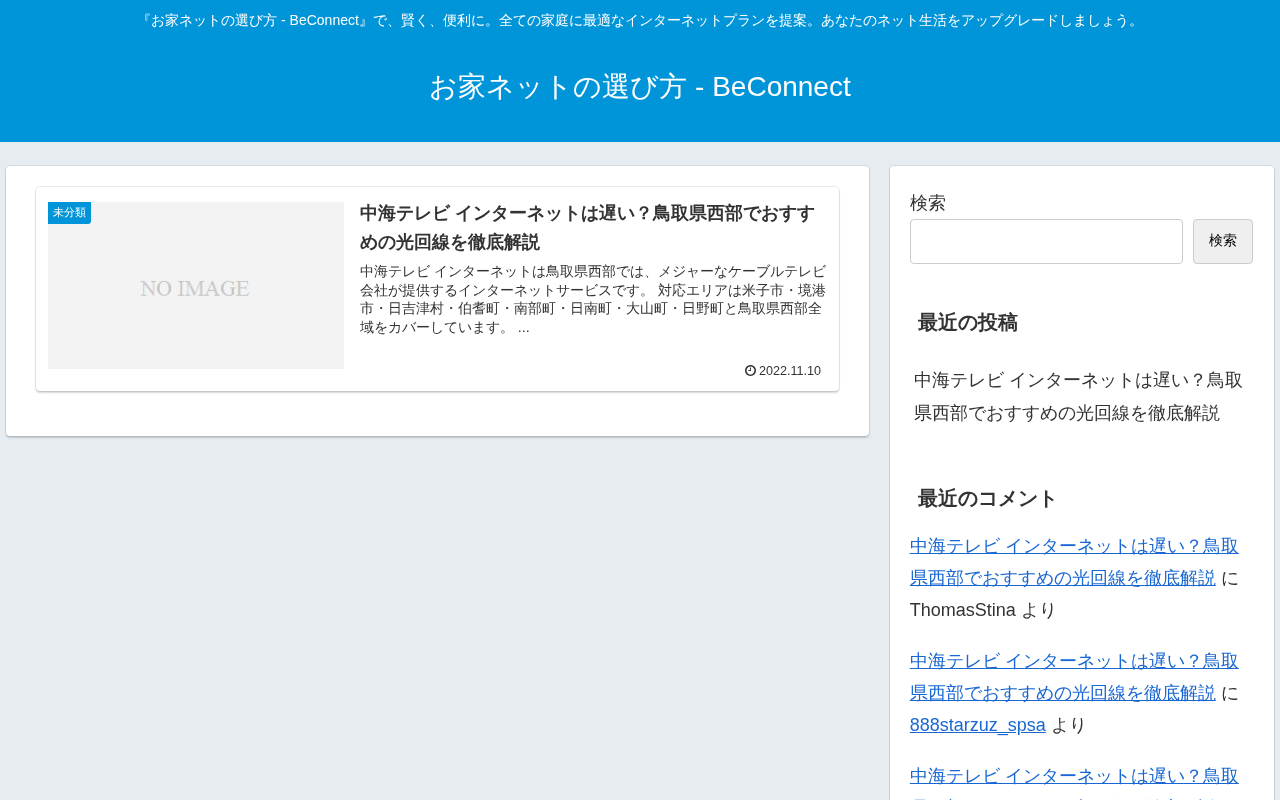1280x800 pixels.
Task: Click the 2022.11.10 post date
Action: [x=790, y=371]
